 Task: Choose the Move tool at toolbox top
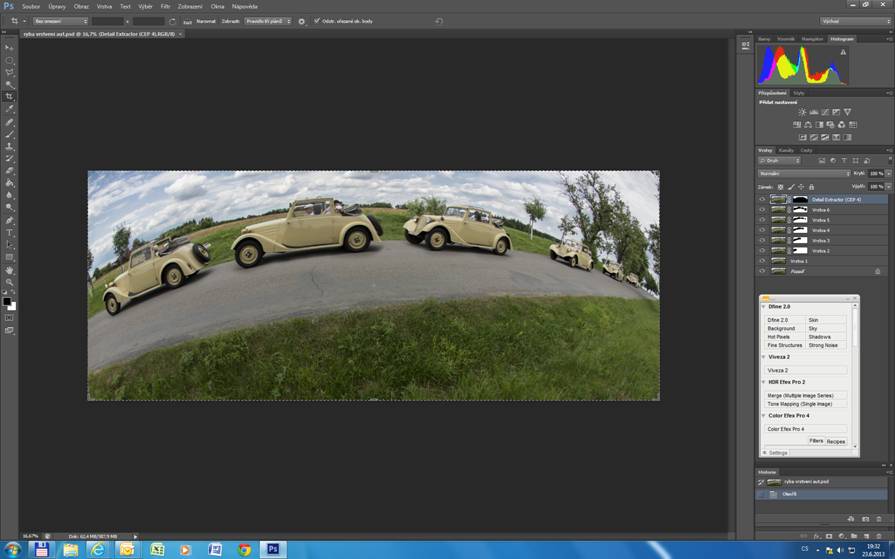10,48
